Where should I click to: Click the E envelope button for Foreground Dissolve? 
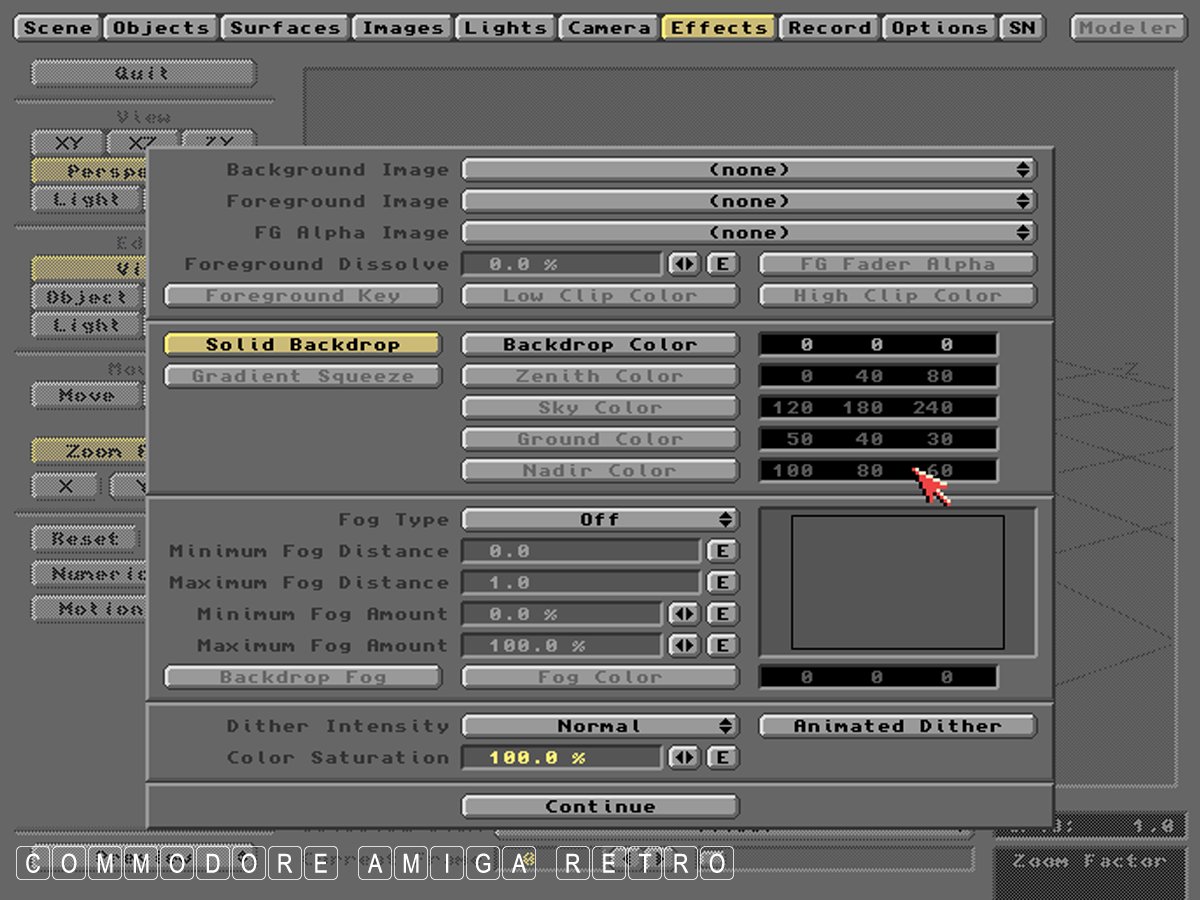(x=722, y=265)
